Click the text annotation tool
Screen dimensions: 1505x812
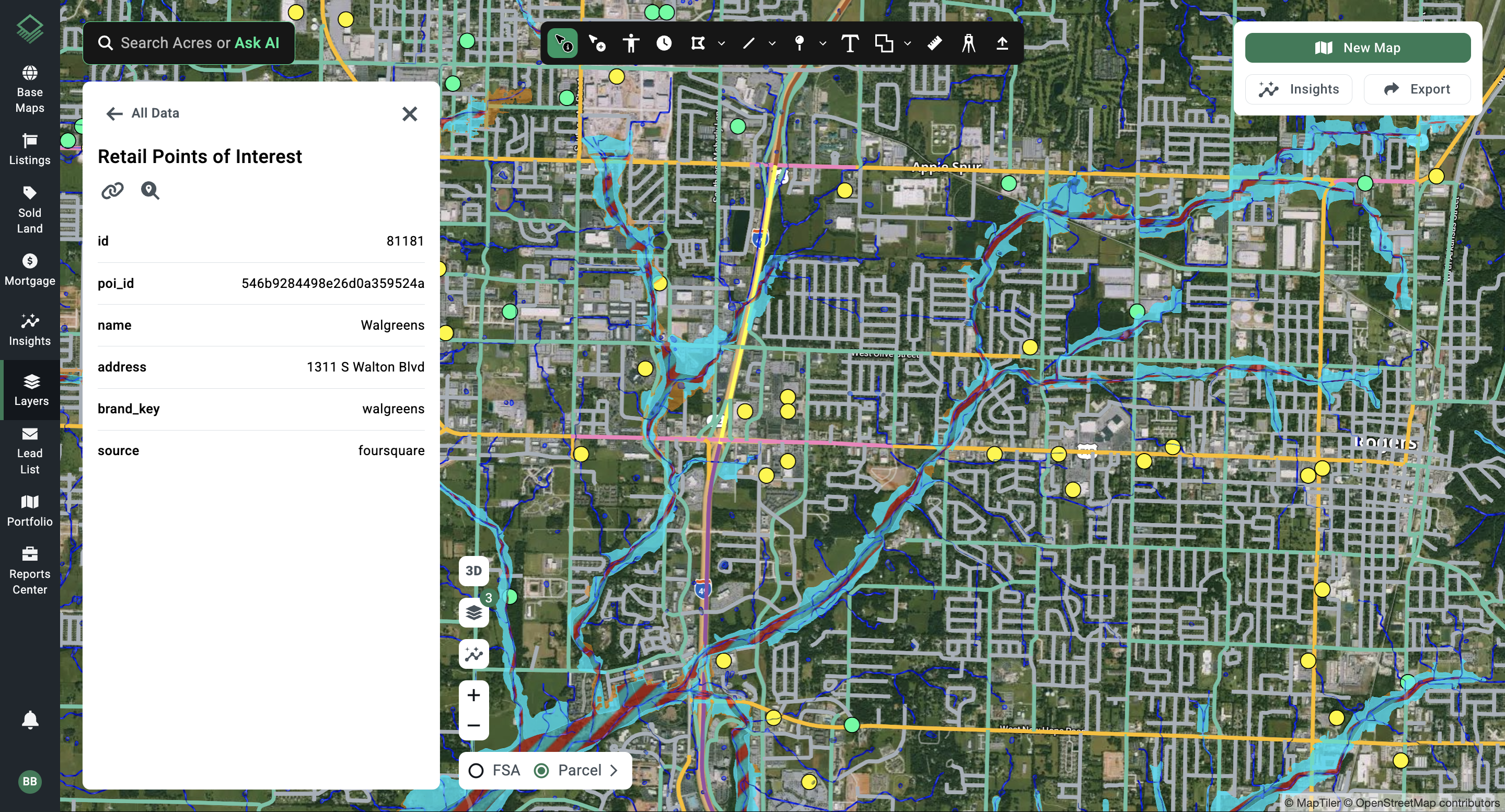click(850, 43)
